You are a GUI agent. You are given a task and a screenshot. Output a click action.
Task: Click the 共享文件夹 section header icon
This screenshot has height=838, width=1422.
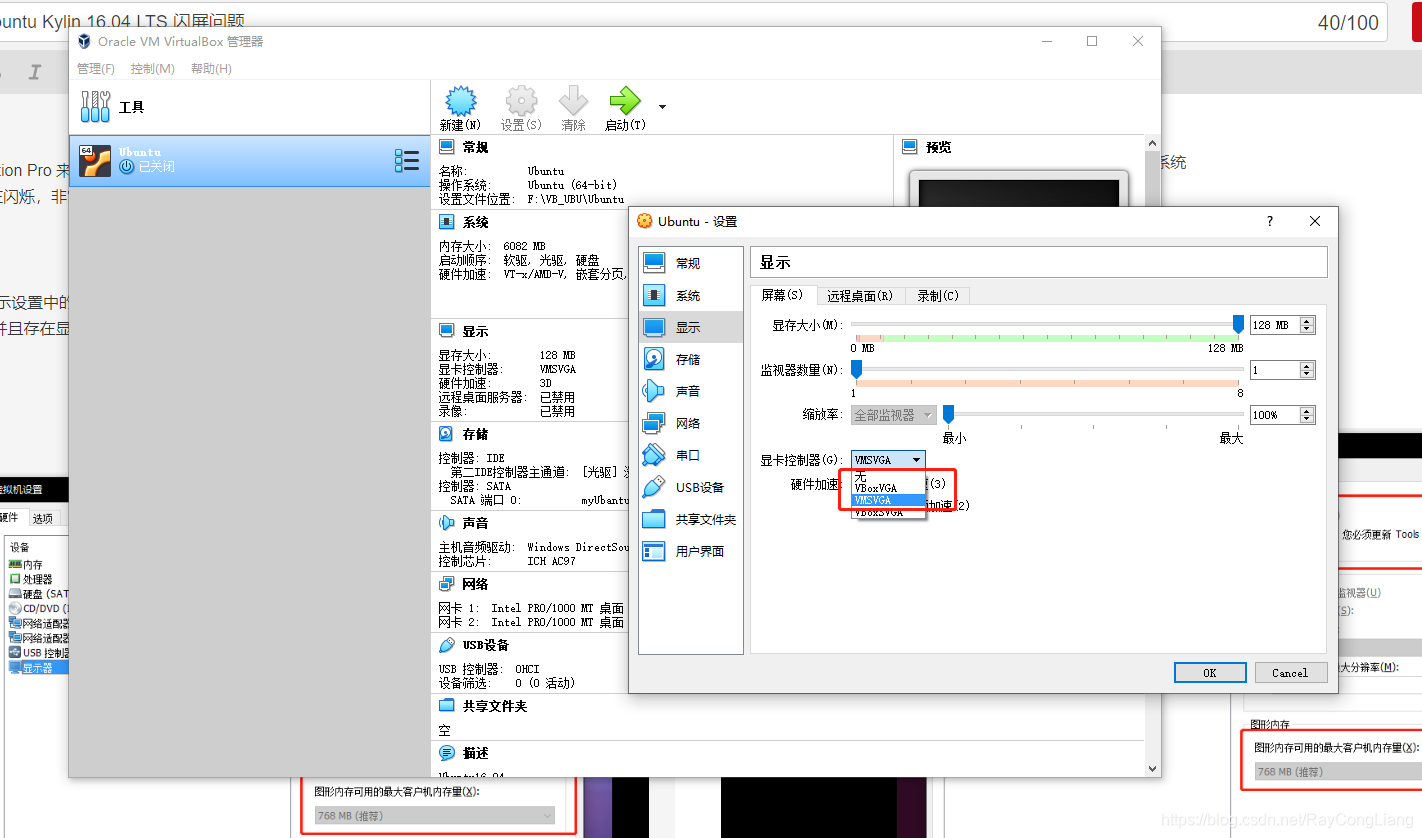(x=446, y=706)
